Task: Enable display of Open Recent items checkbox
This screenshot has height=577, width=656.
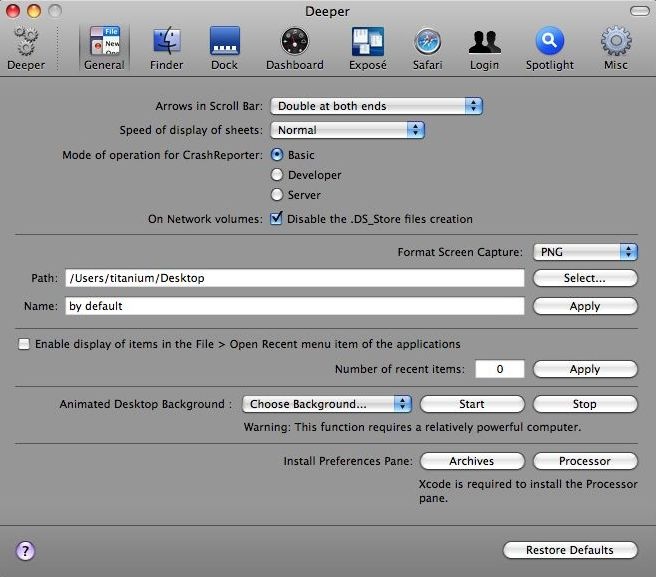Action: point(24,344)
